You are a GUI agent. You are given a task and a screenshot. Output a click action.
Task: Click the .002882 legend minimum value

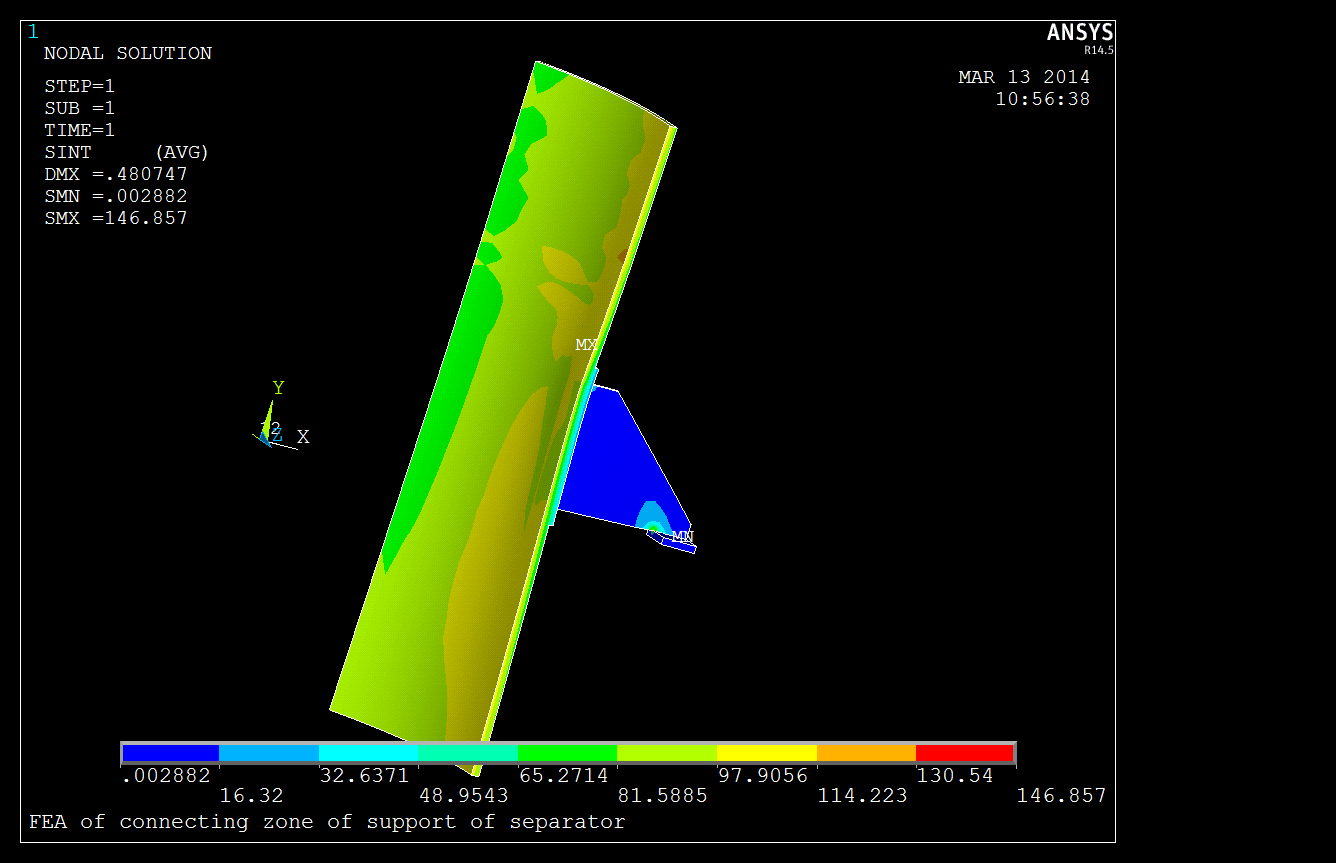click(x=166, y=776)
